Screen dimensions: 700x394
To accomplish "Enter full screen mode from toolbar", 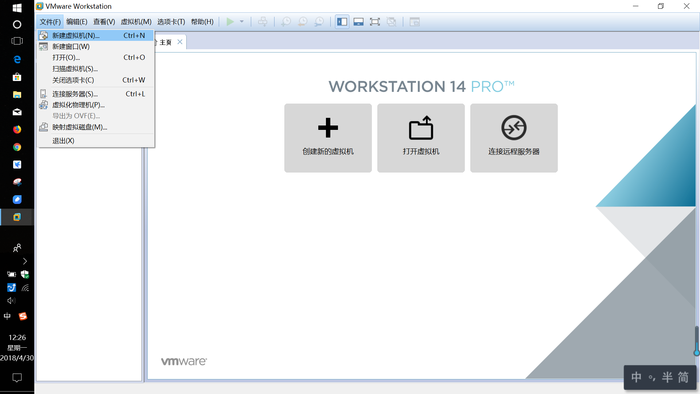I will coord(375,21).
